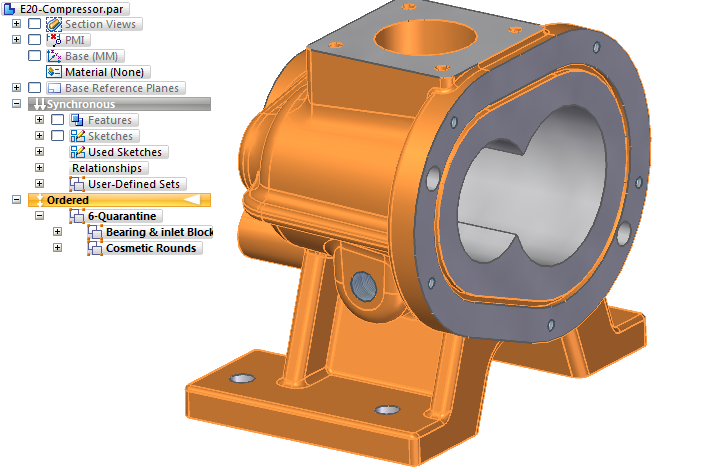Viewport: 711px width, 472px height.
Task: Click the Synchronous mode header icon
Action: pos(39,104)
